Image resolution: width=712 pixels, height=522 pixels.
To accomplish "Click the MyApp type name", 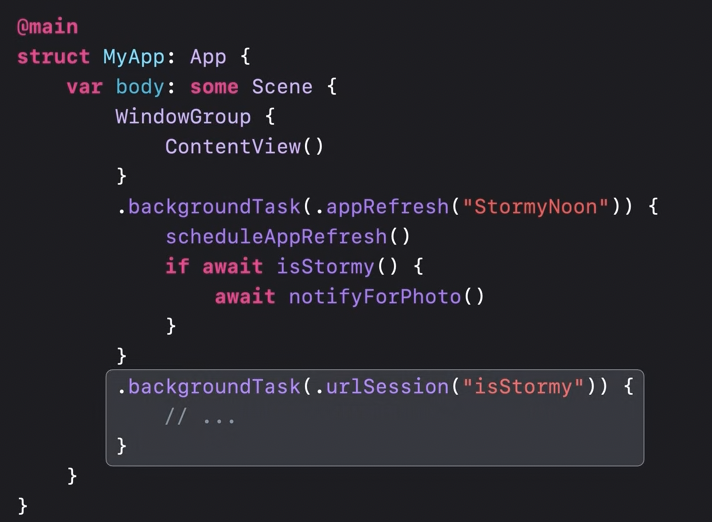I will coord(134,58).
